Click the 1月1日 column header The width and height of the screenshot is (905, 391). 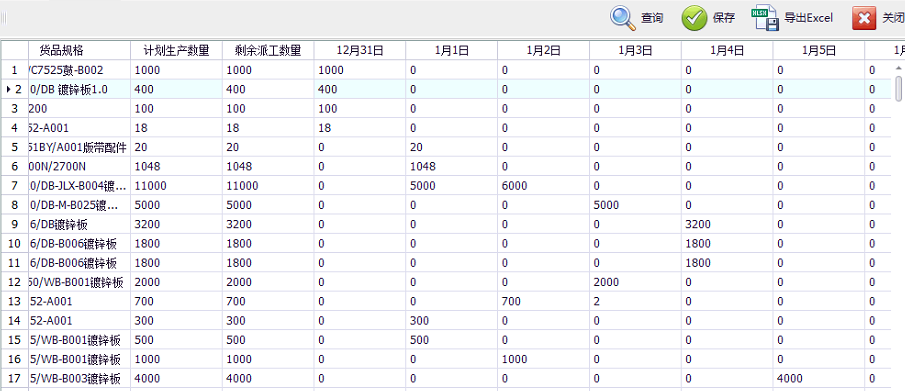click(452, 50)
